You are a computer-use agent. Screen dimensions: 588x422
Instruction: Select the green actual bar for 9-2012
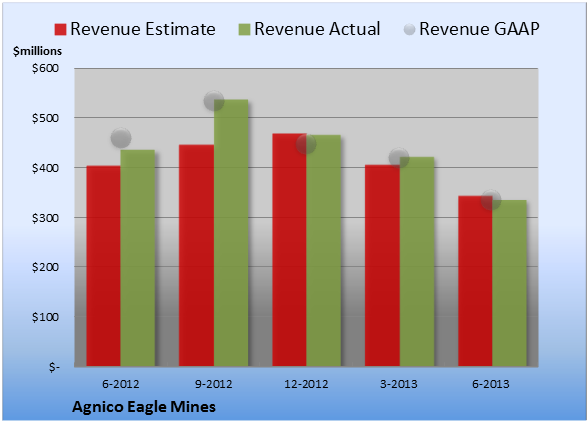coord(231,233)
